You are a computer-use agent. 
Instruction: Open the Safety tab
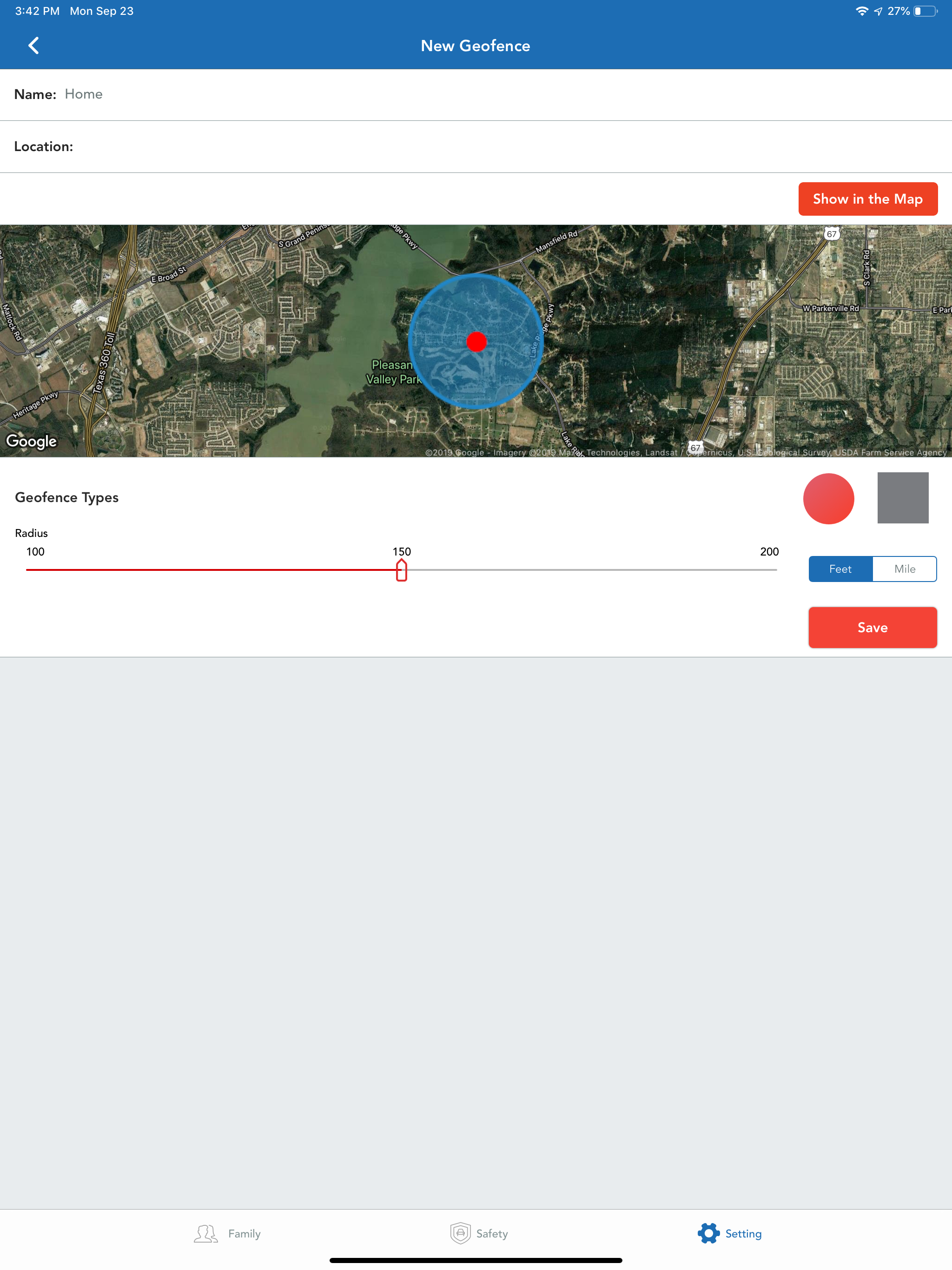479,1233
